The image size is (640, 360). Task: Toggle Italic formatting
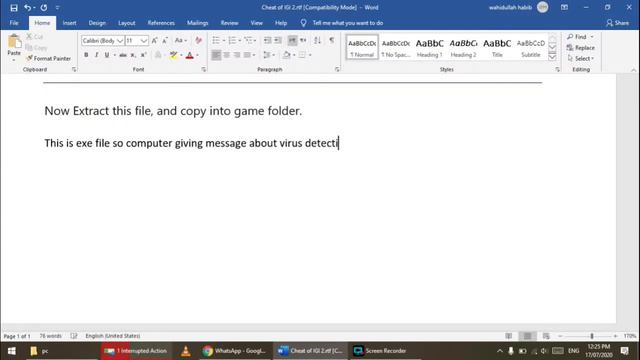pyautogui.click(x=96, y=55)
